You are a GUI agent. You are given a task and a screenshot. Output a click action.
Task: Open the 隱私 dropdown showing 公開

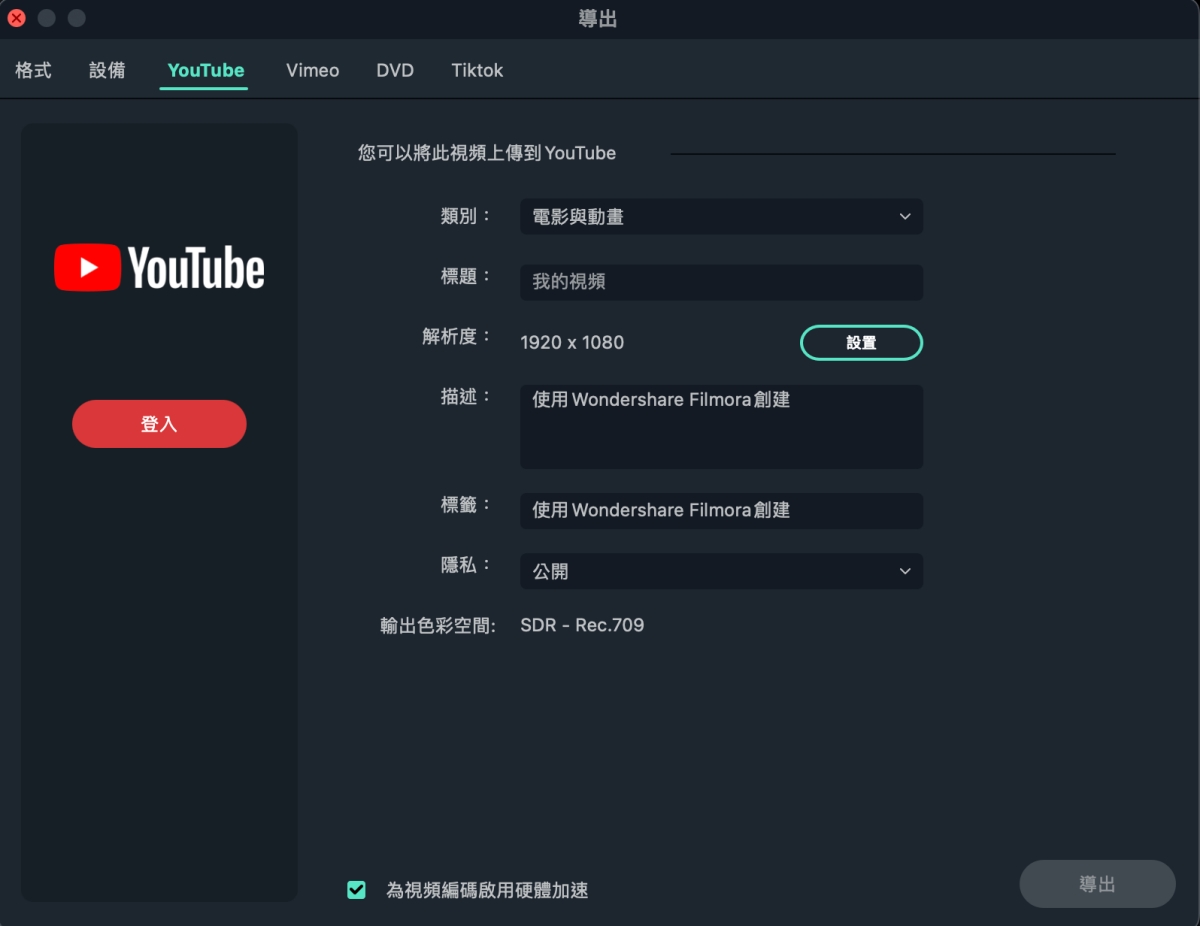click(x=721, y=571)
